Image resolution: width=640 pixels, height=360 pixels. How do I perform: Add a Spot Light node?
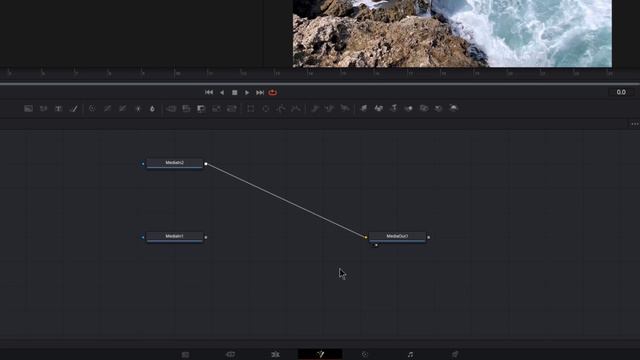click(x=439, y=109)
